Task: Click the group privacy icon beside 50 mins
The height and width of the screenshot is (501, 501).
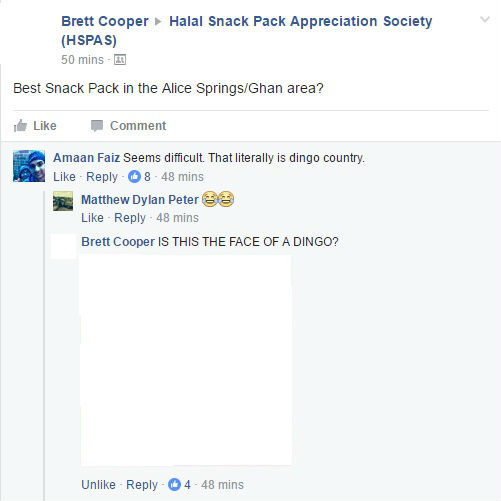Action: click(120, 60)
